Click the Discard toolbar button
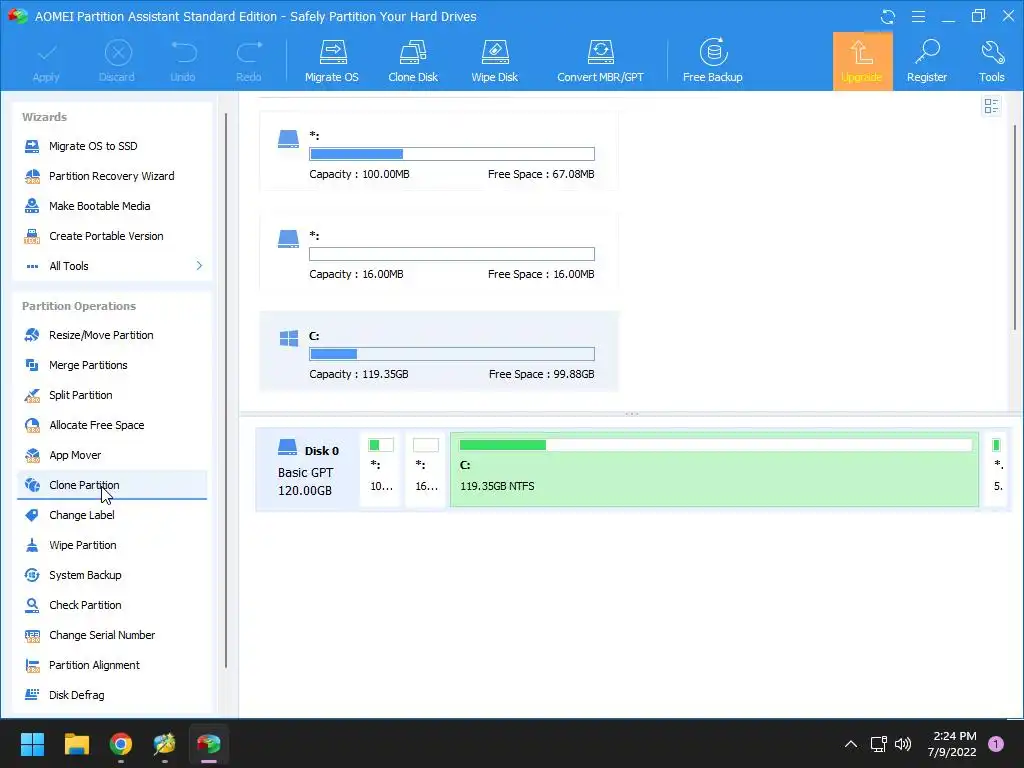 117,61
